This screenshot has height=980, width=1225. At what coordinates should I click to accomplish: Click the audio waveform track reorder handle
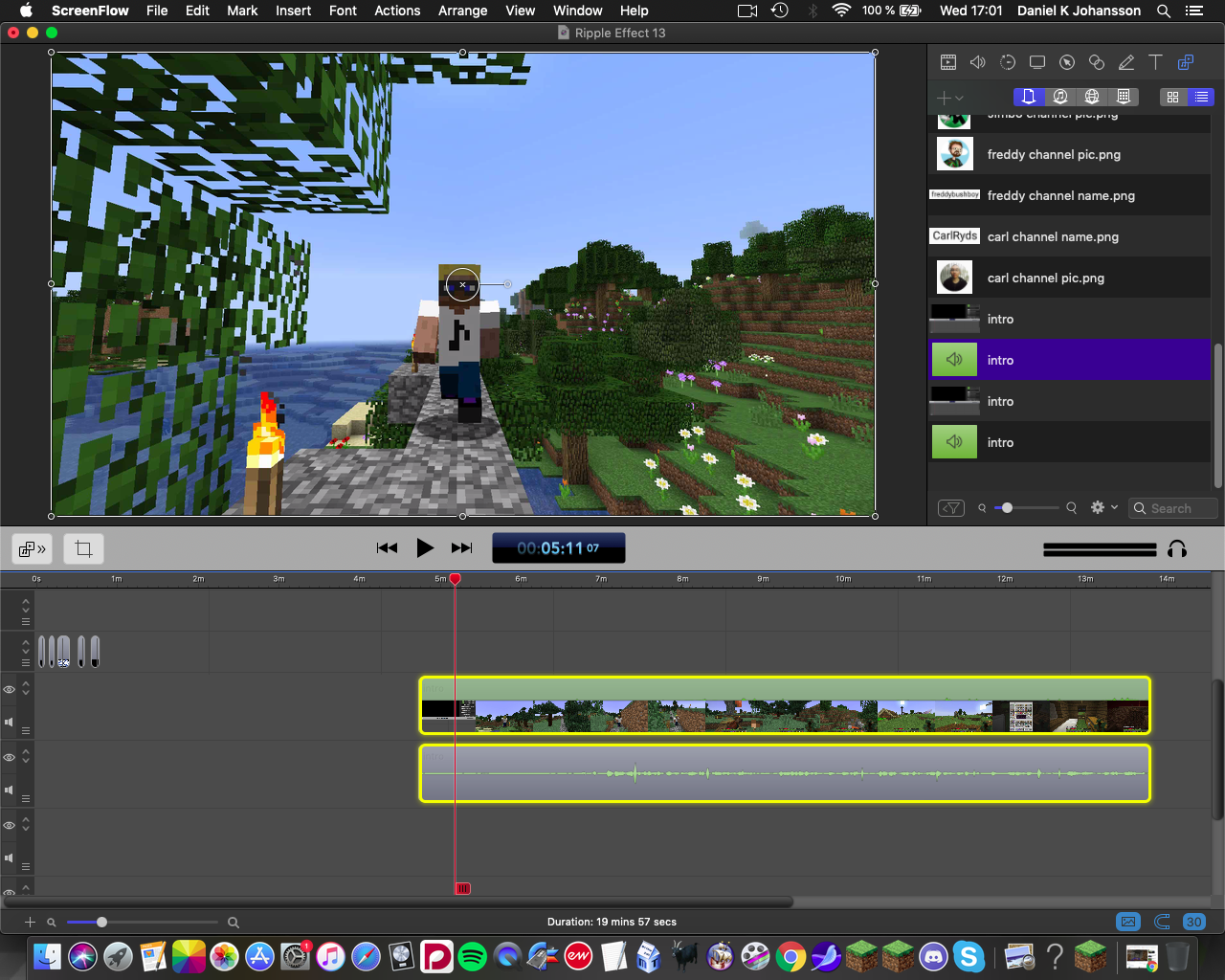(x=26, y=798)
